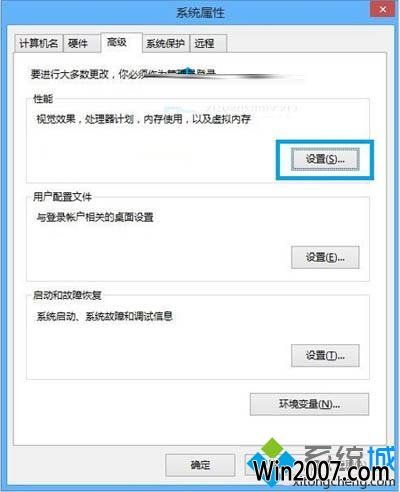The height and width of the screenshot is (492, 400).
Task: Open startup and recovery 设置(T)... button
Action: tap(325, 355)
